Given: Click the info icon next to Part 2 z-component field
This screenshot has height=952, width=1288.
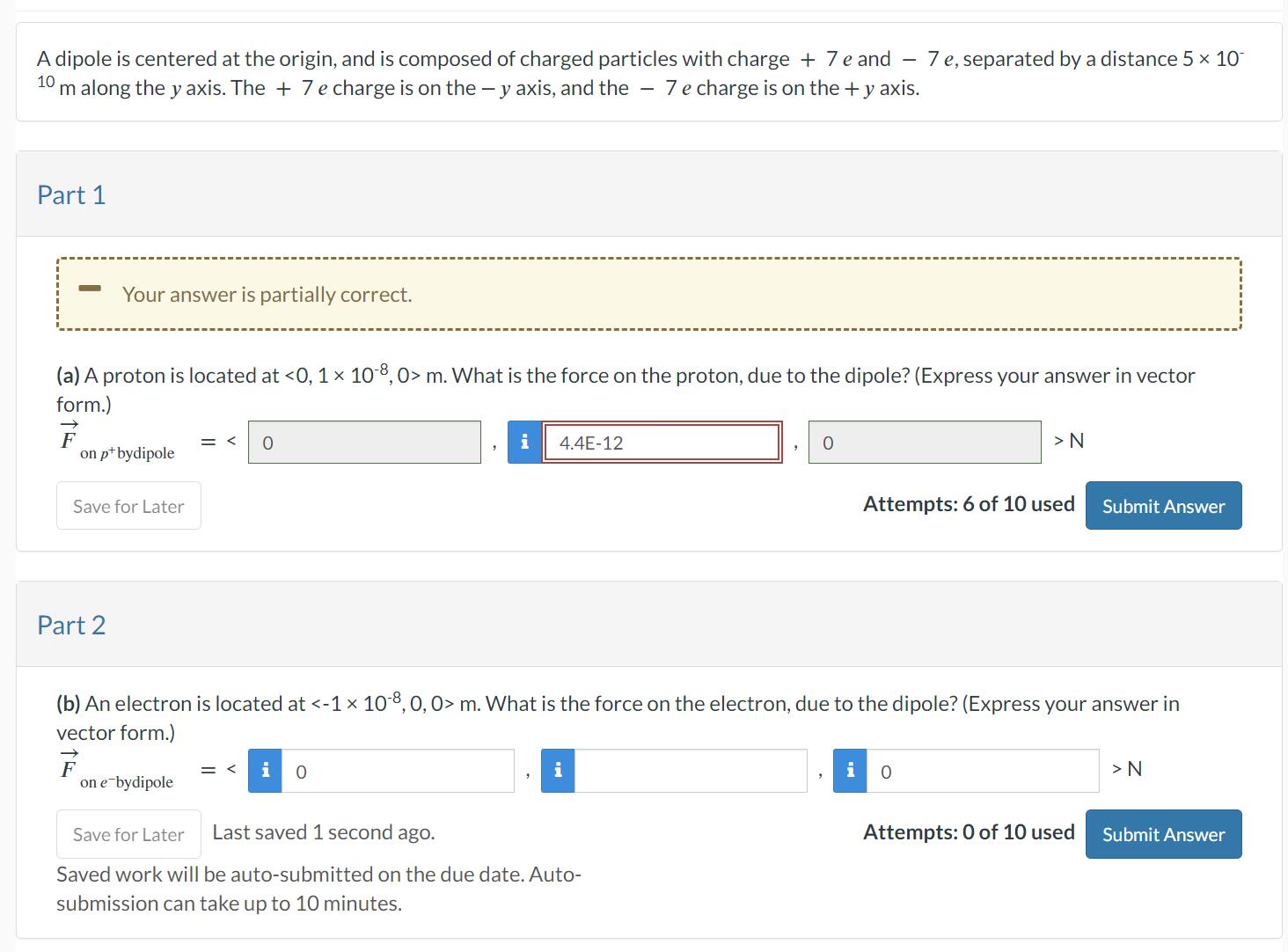Looking at the screenshot, I should [x=850, y=770].
